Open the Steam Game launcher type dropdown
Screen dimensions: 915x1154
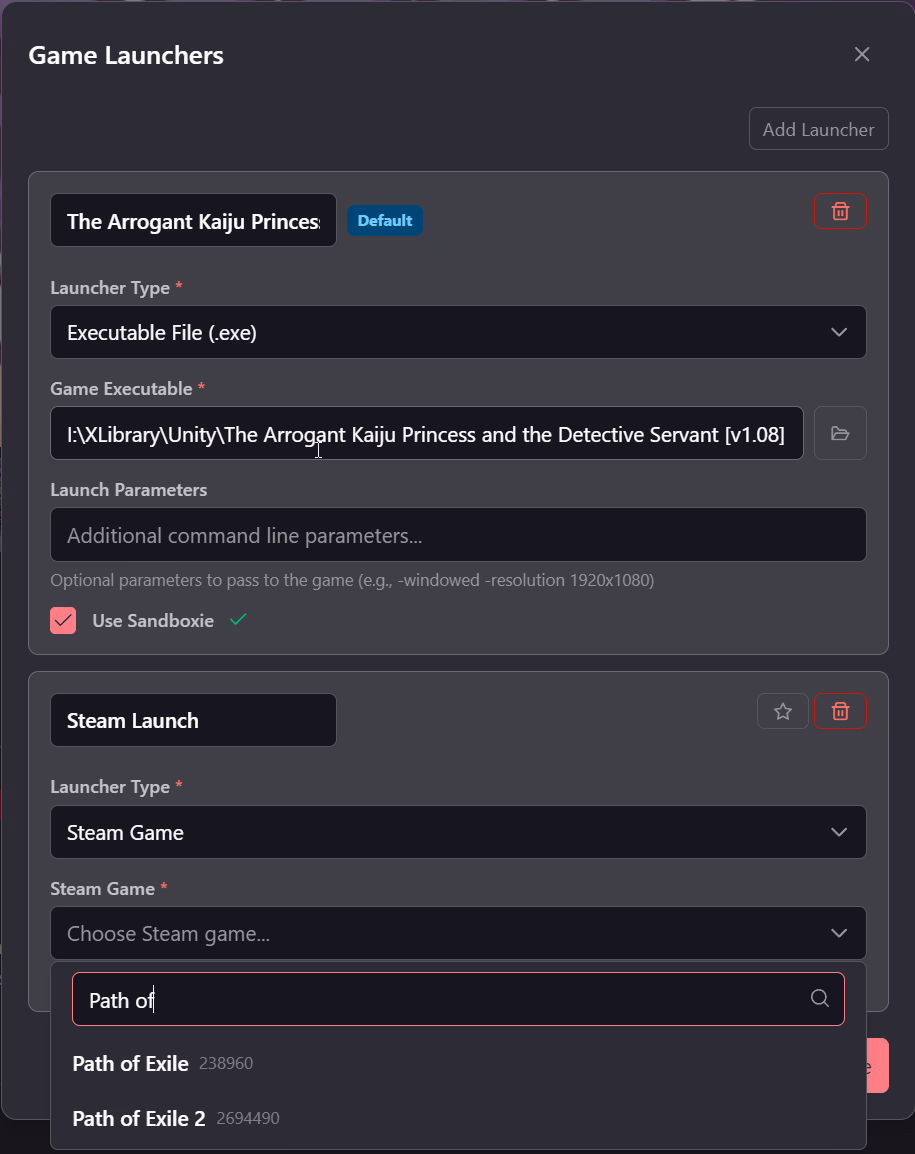click(x=458, y=832)
